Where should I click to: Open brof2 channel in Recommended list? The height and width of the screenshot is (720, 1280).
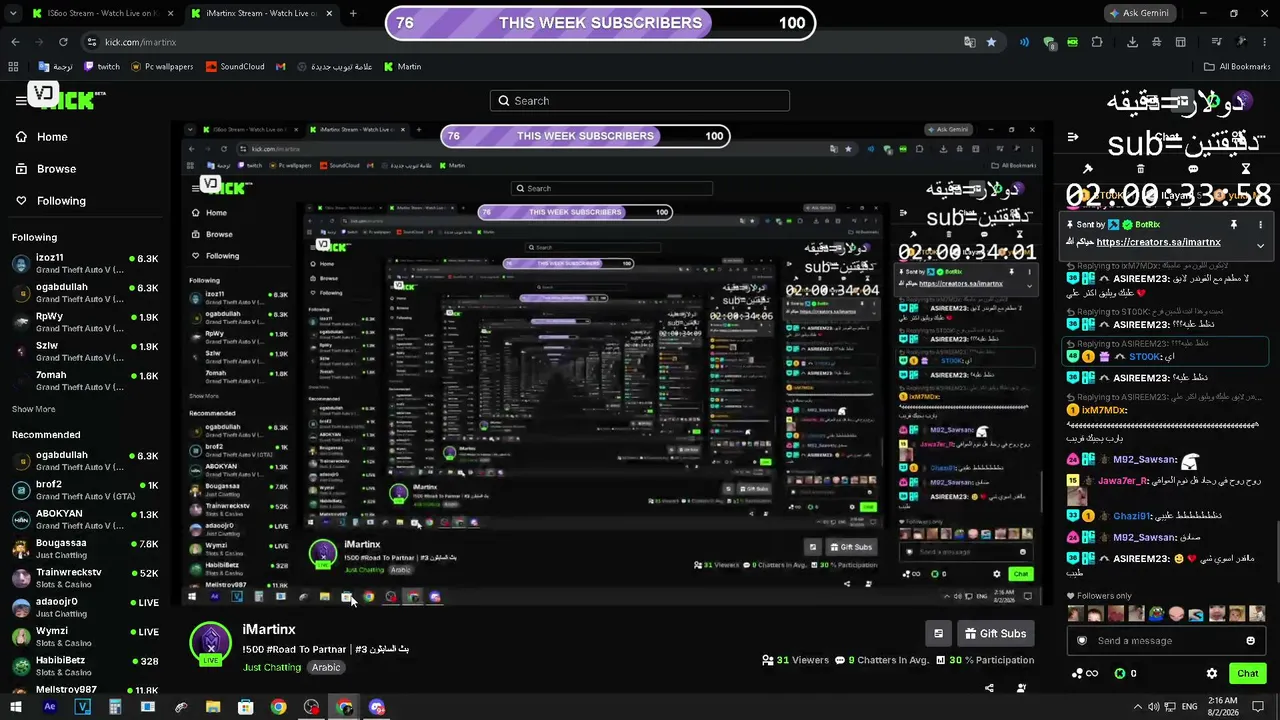click(86, 490)
